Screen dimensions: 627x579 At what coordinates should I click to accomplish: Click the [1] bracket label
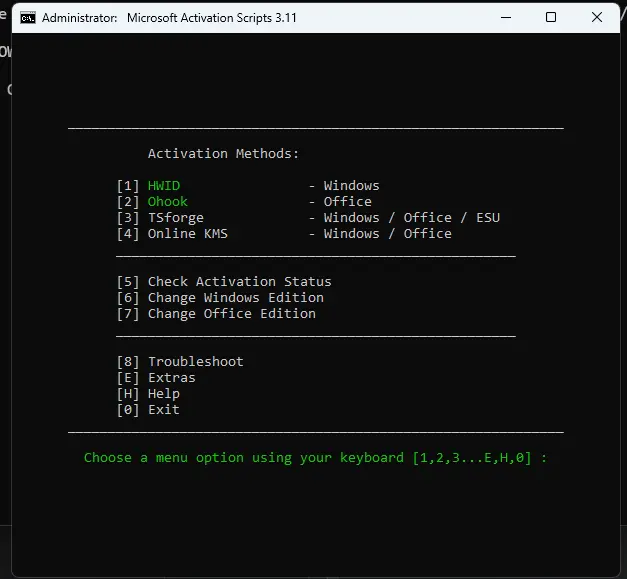128,186
